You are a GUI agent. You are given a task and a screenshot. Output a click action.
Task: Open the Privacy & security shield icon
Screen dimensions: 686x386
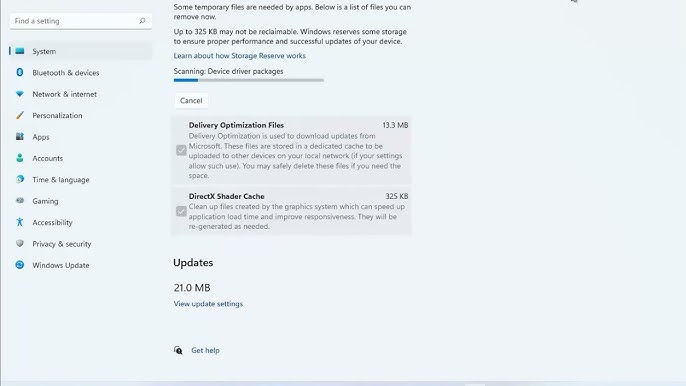pyautogui.click(x=20, y=243)
